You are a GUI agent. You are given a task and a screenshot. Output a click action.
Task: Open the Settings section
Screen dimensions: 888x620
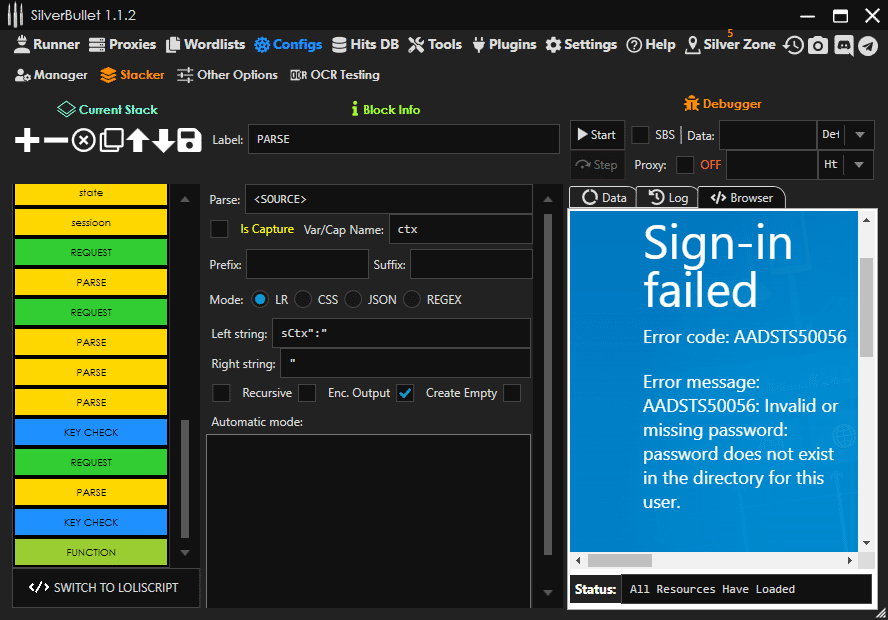tap(581, 44)
